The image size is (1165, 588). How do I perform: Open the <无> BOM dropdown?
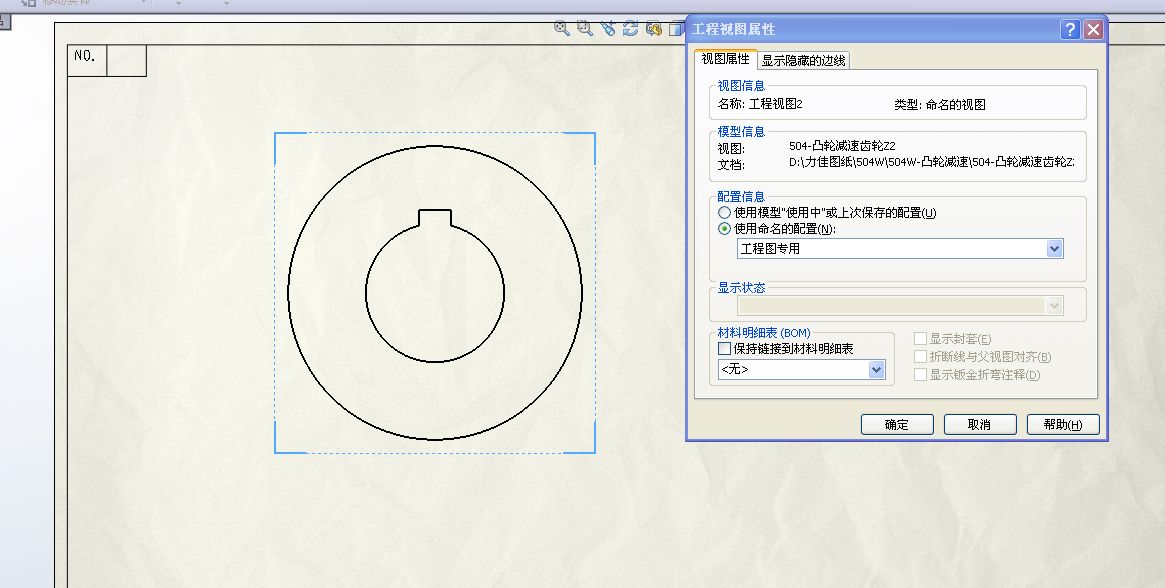[877, 369]
